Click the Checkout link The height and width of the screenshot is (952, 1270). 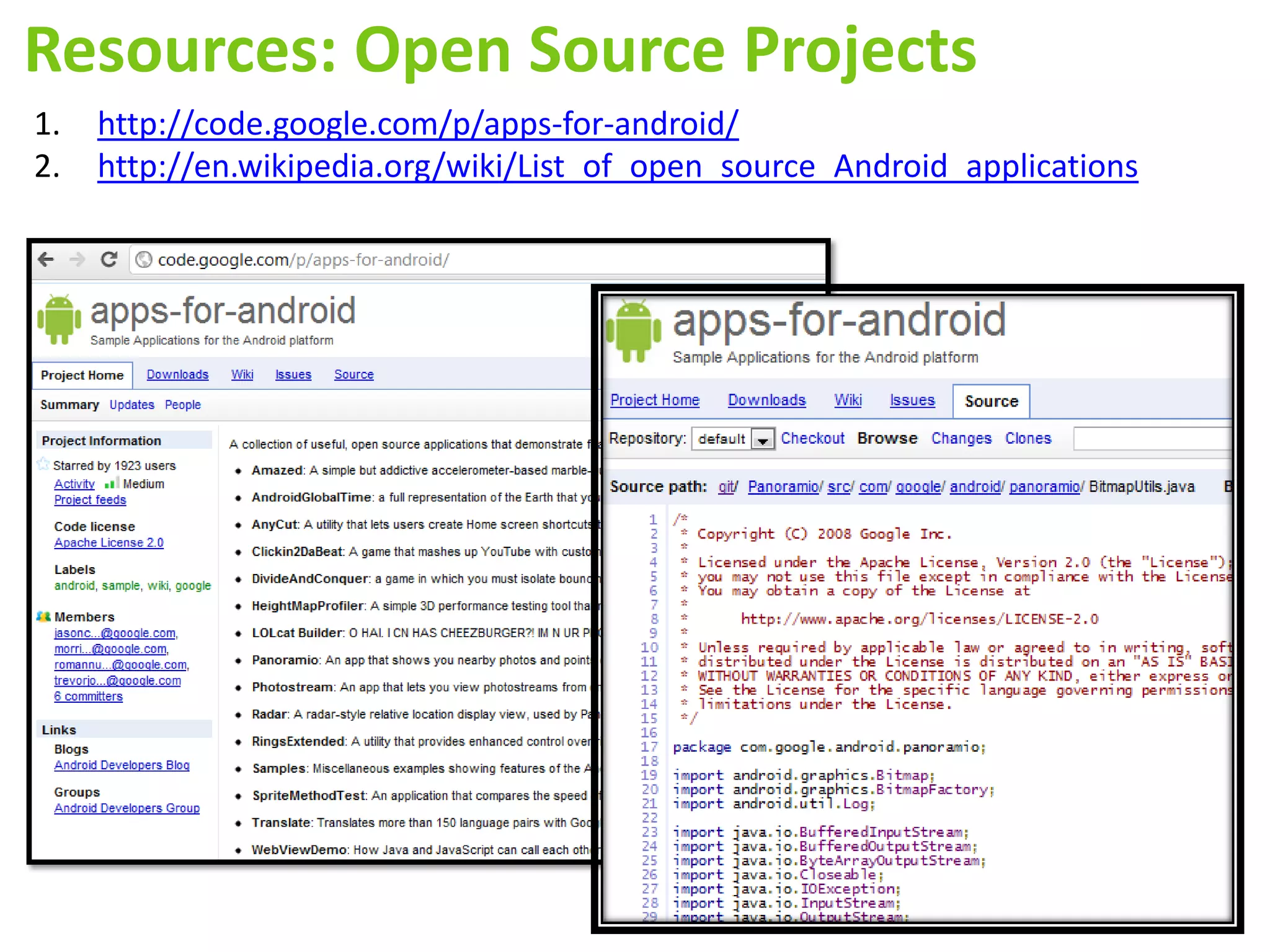pos(812,438)
